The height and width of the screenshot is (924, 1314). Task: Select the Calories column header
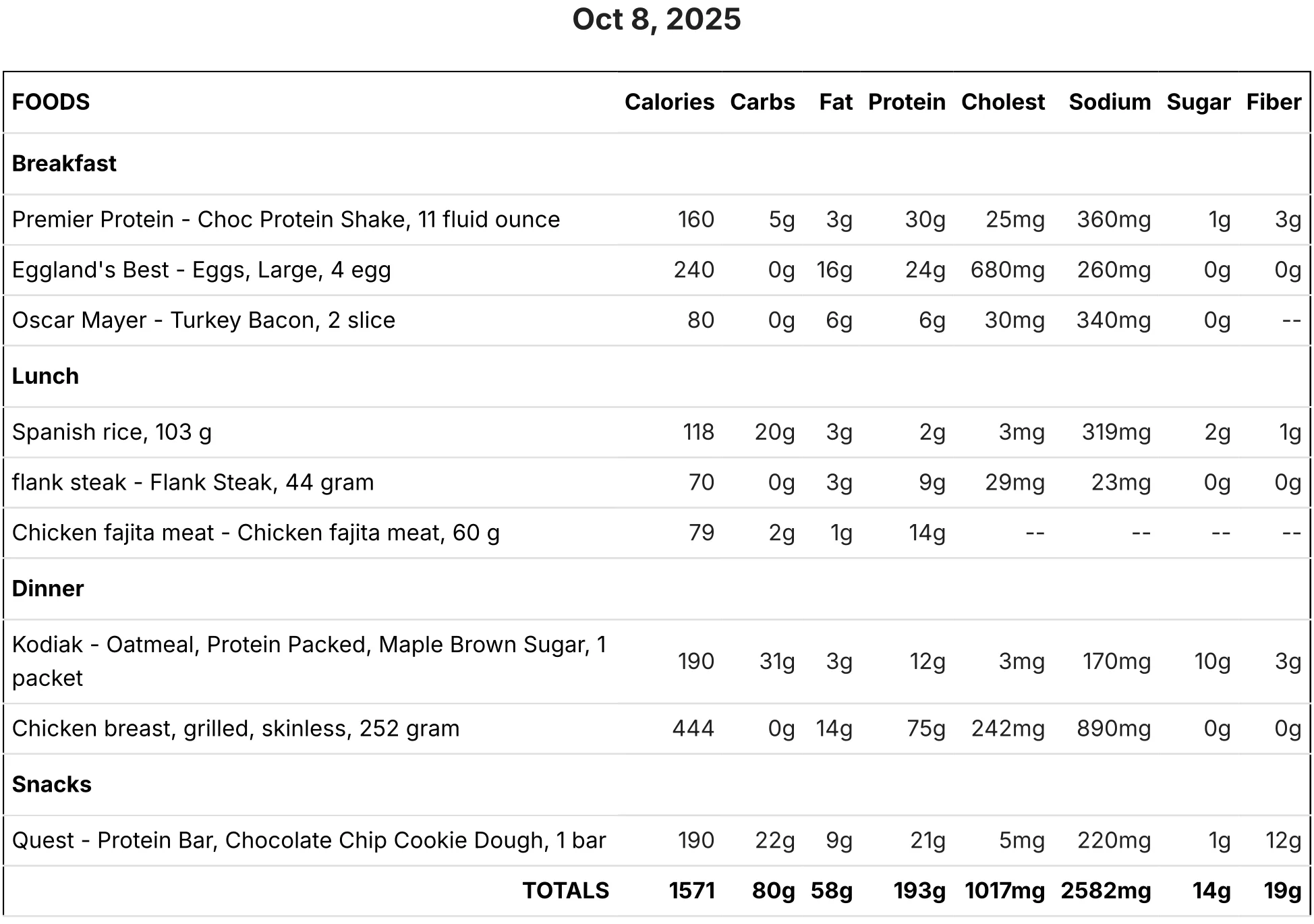(669, 102)
